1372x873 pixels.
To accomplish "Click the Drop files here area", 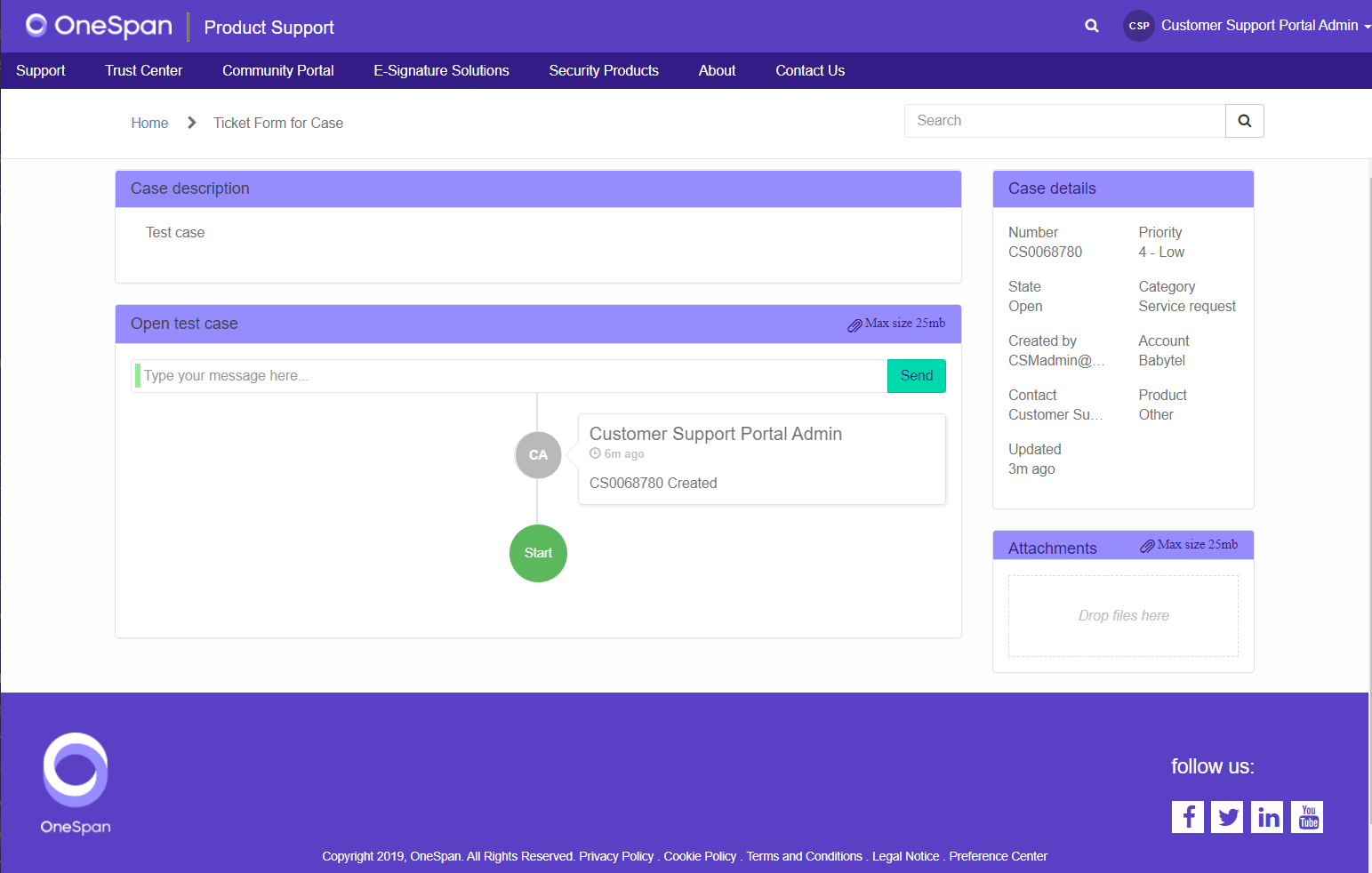I will pos(1123,615).
